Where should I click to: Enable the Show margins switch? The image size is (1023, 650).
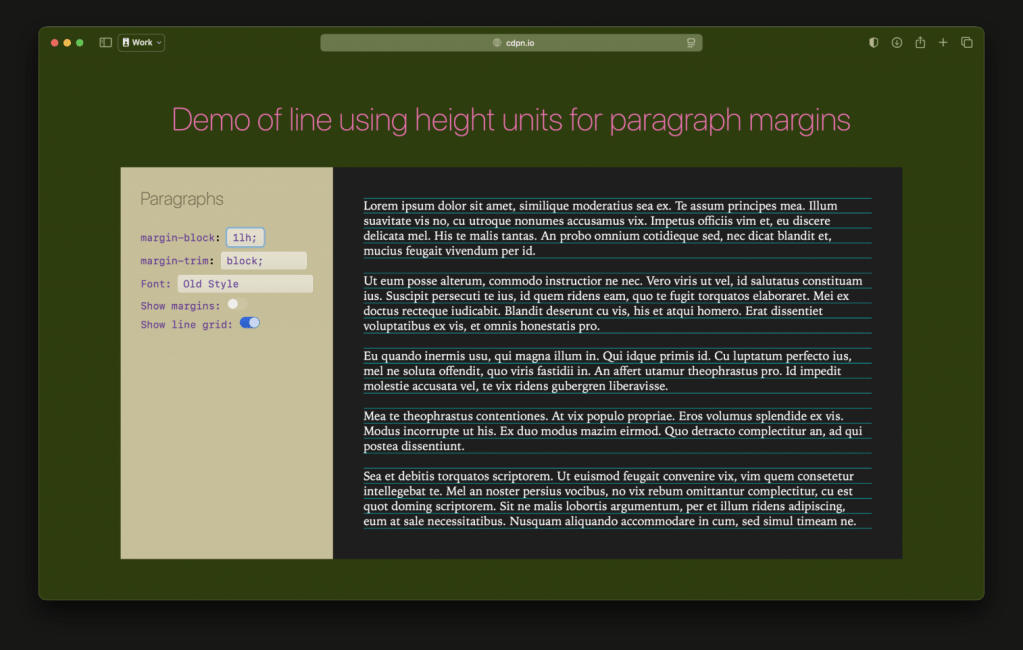coord(237,304)
